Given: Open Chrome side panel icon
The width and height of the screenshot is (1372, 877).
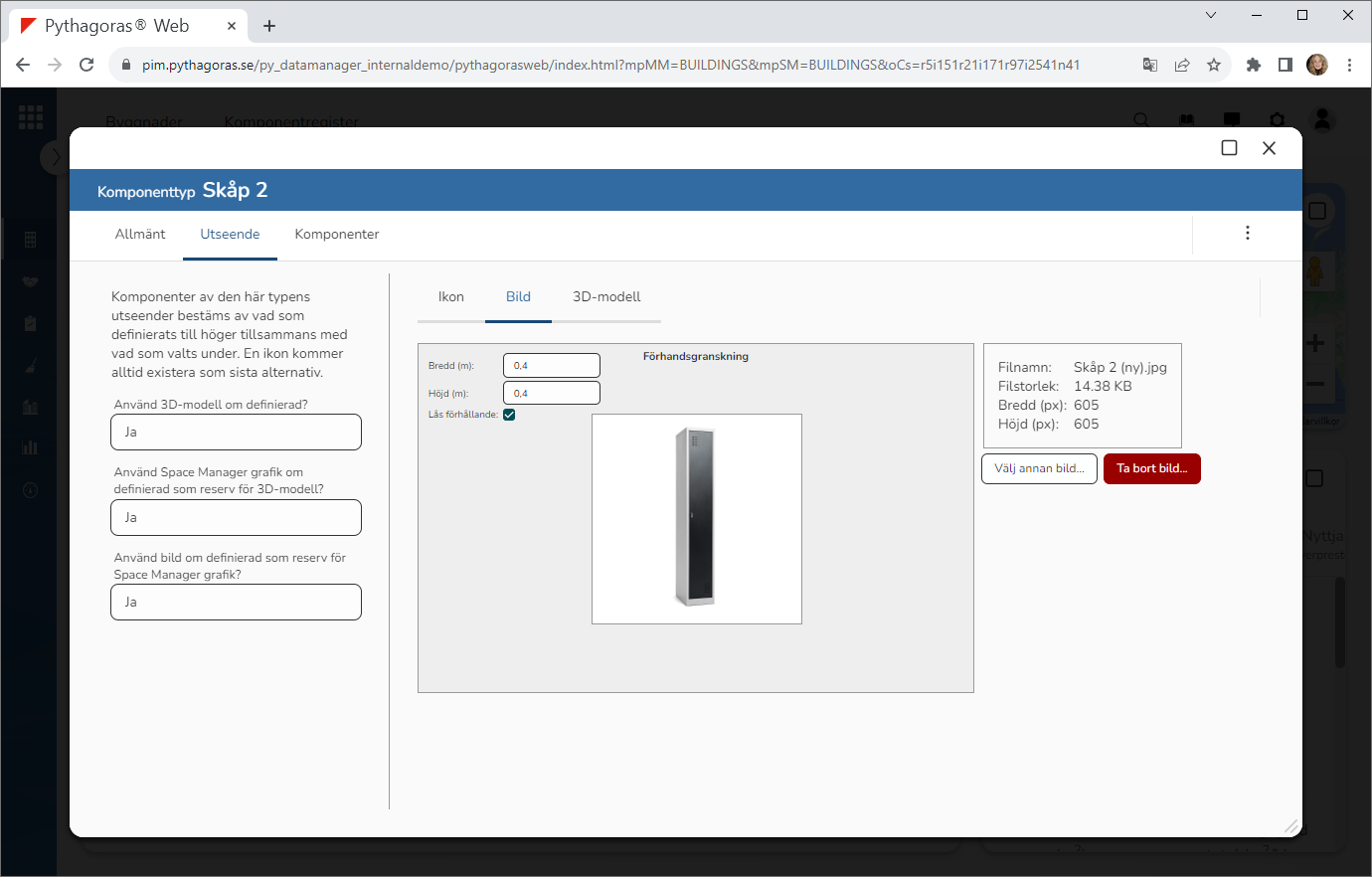Looking at the screenshot, I should pos(1286,65).
